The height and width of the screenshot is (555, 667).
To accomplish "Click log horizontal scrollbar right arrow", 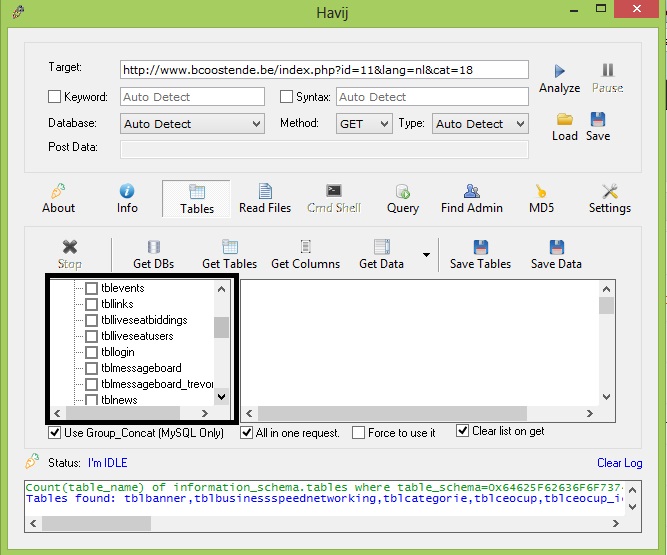I will click(x=616, y=524).
